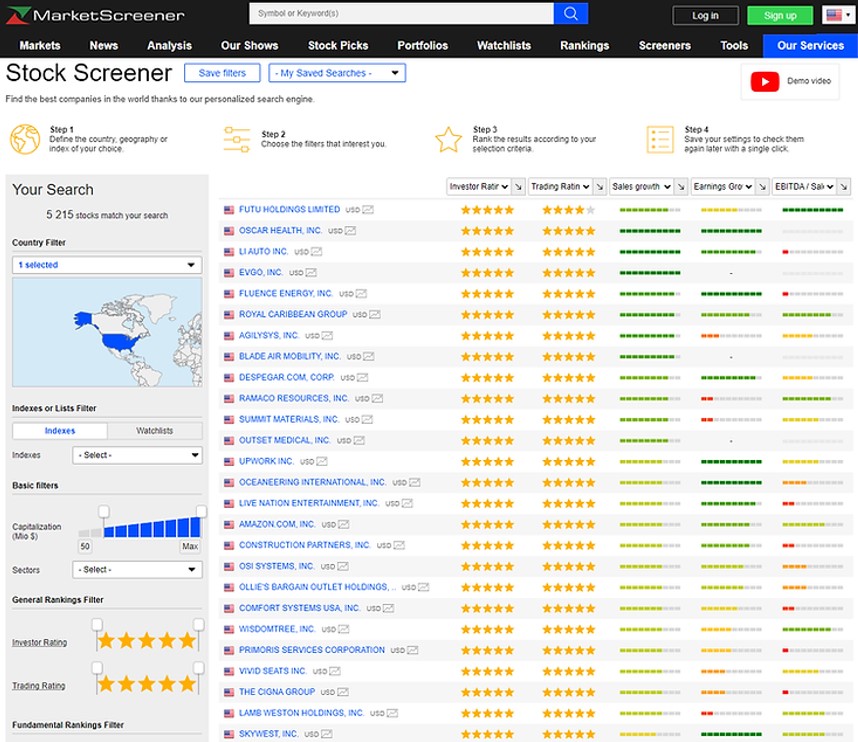Switch to the Indexes tab in lists filter

click(x=60, y=431)
